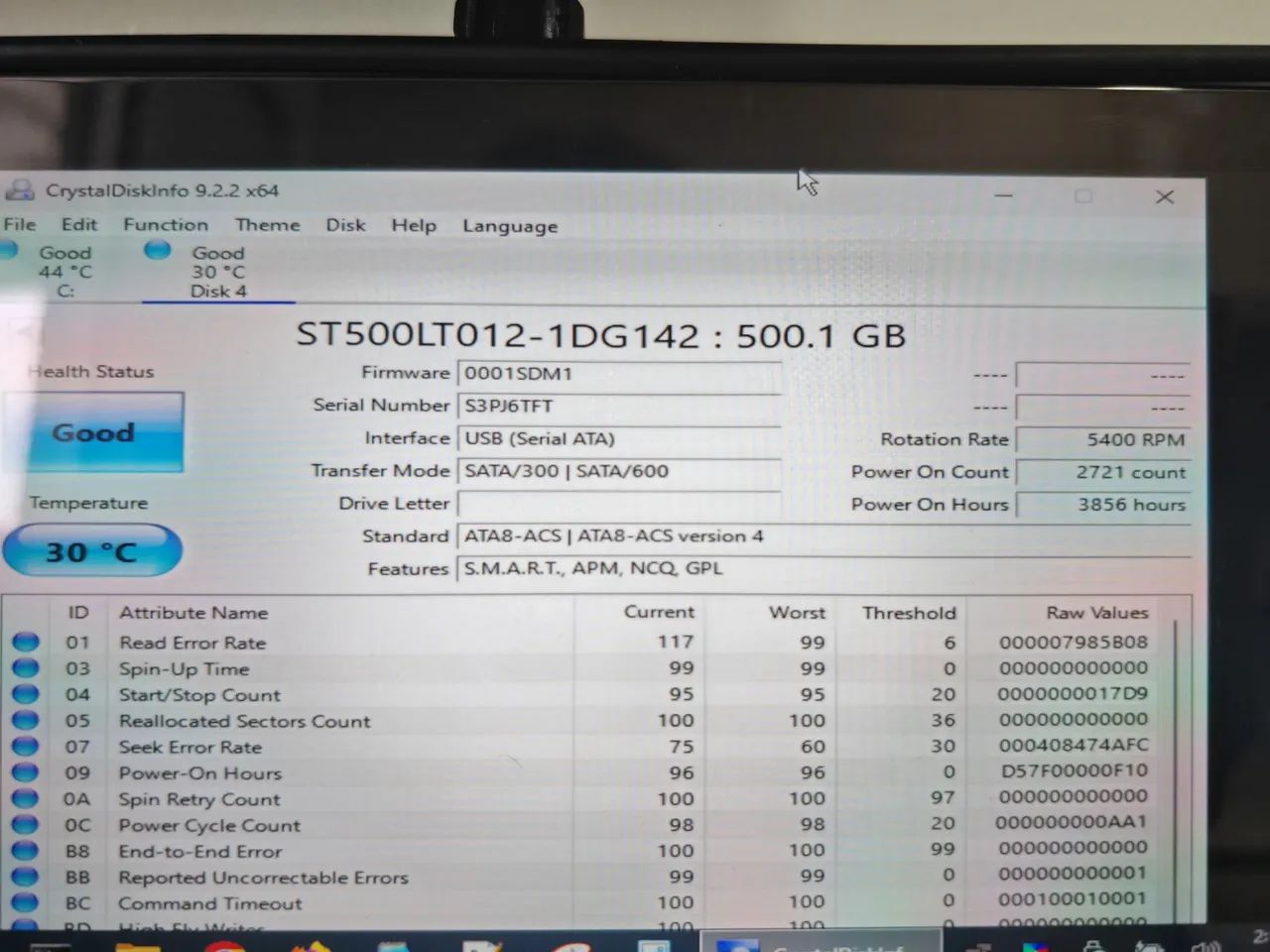Open the Edit menu

pos(79,224)
